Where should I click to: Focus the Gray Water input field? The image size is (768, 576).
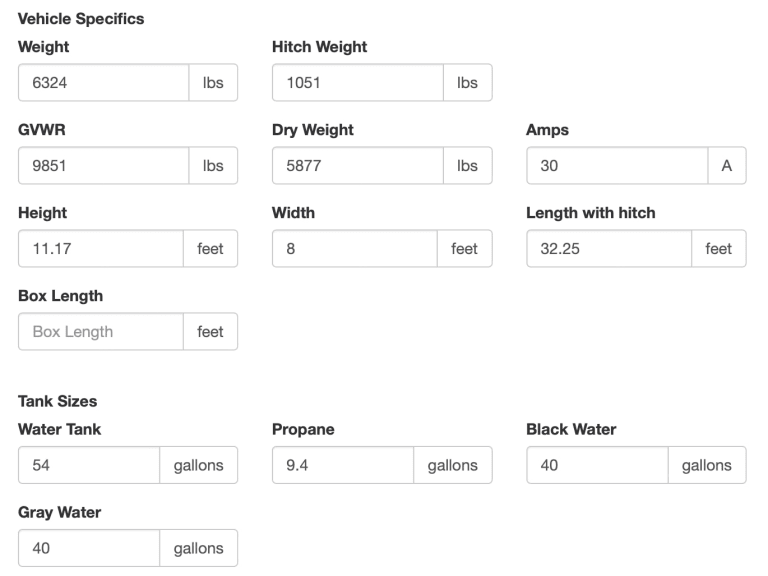[89, 548]
